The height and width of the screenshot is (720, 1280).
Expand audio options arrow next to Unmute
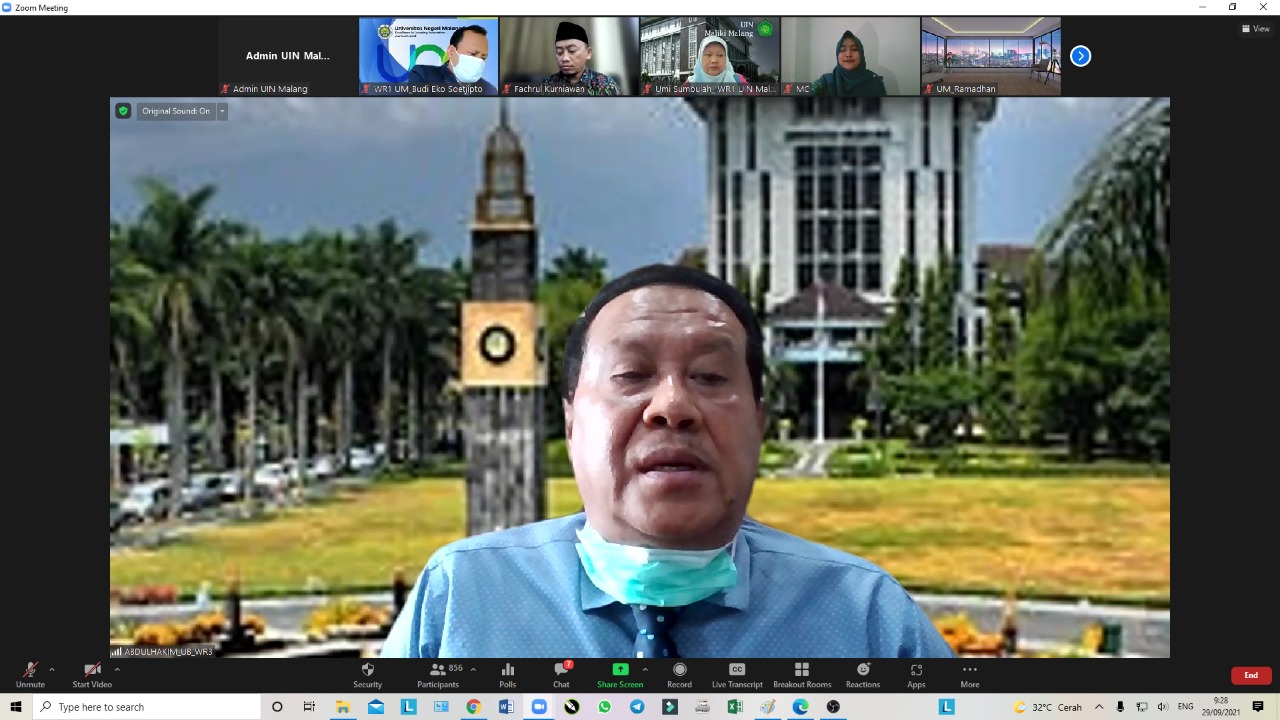[52, 670]
